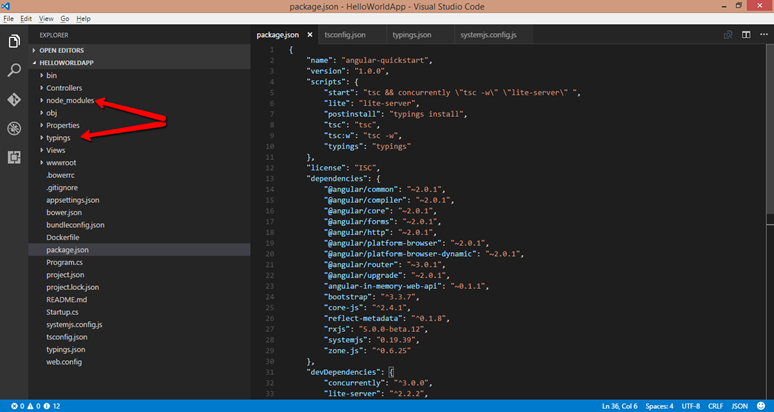Expand the obj folder
774x412 pixels.
coord(51,112)
